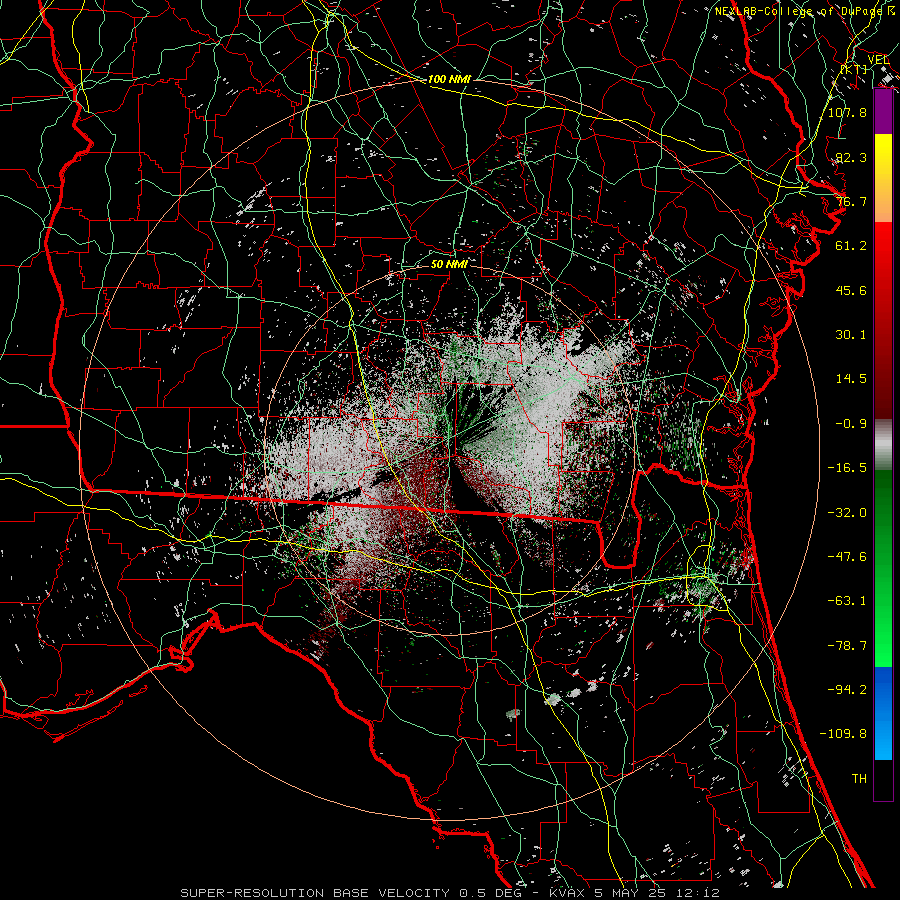Click the radar product caption at the bottom
The width and height of the screenshot is (900, 900).
(450, 893)
